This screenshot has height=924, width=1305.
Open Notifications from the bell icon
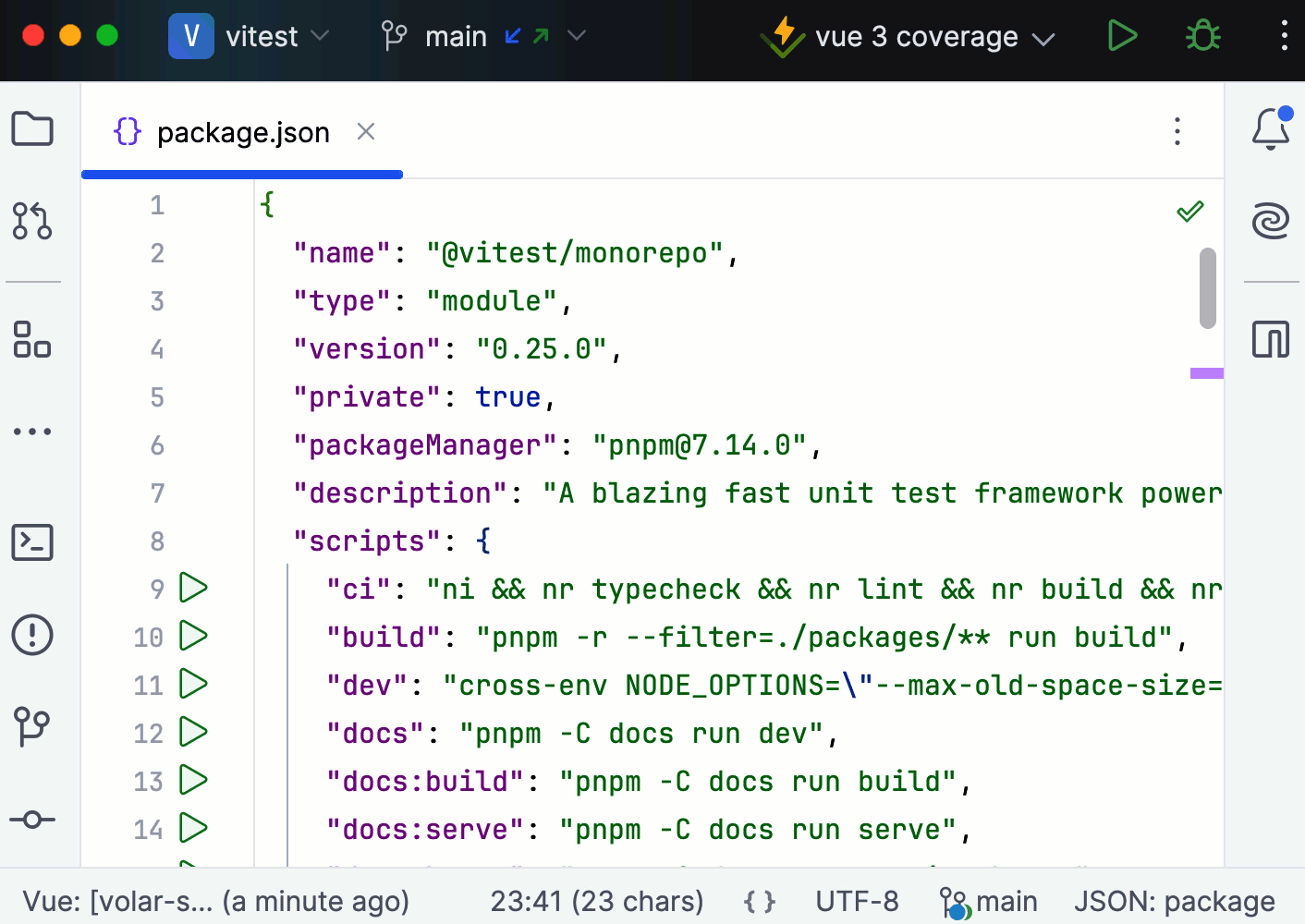(x=1271, y=129)
